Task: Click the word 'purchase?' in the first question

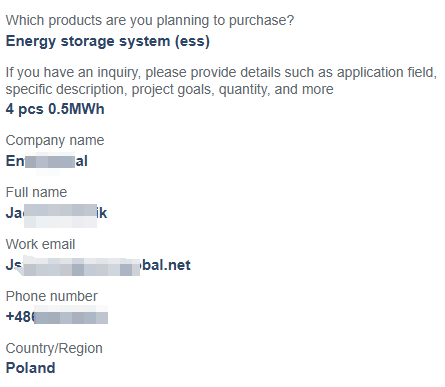Action: (x=262, y=21)
